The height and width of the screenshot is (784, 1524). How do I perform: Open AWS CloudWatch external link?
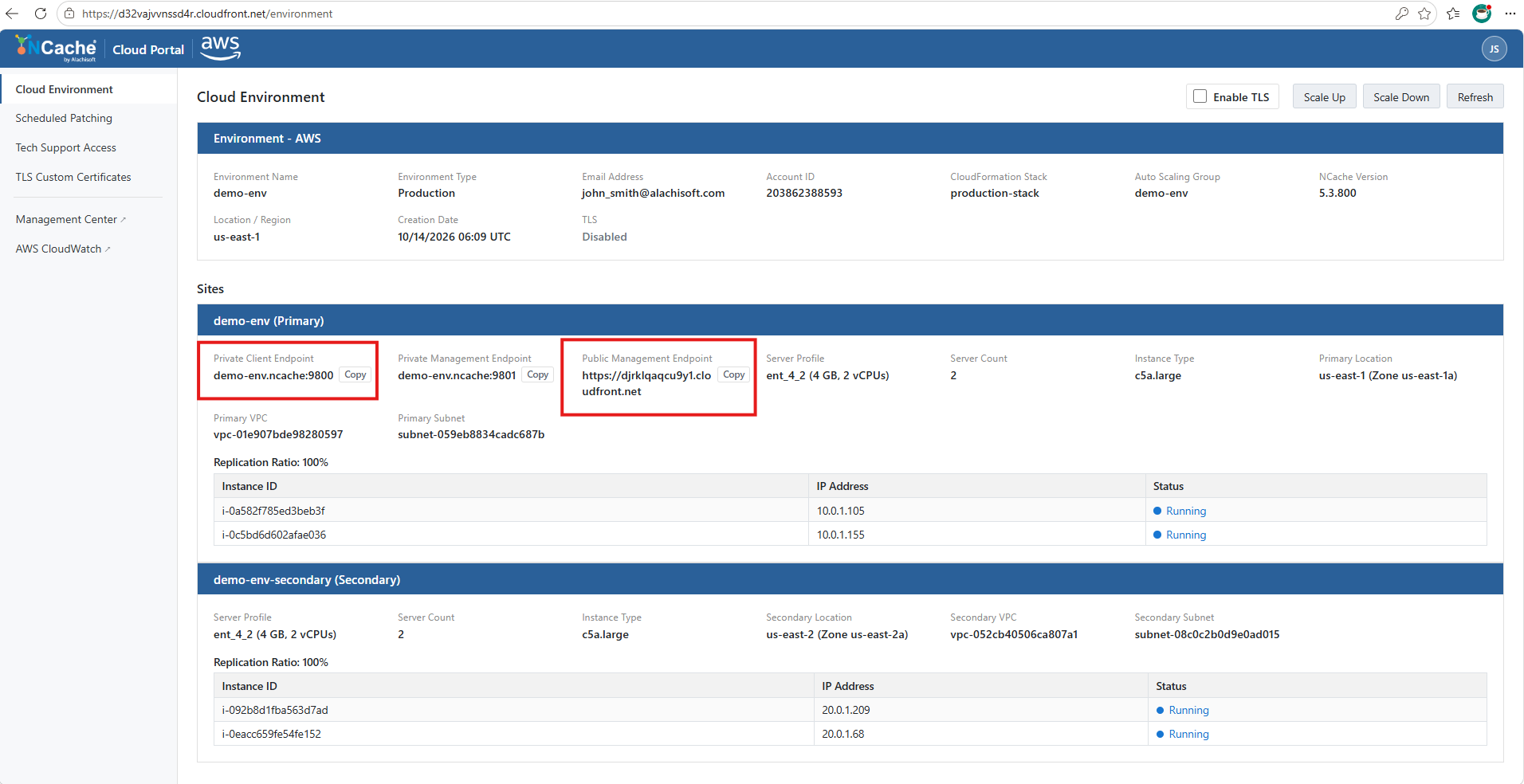62,249
